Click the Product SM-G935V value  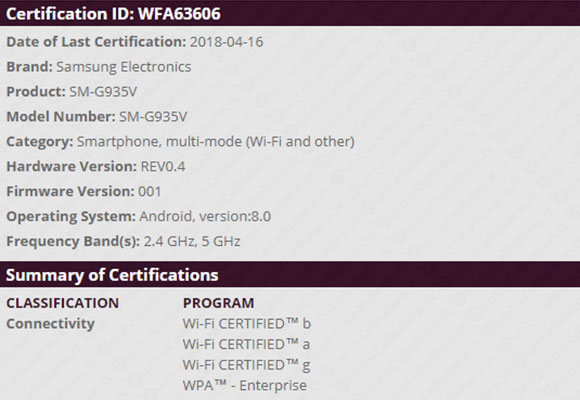103,92
